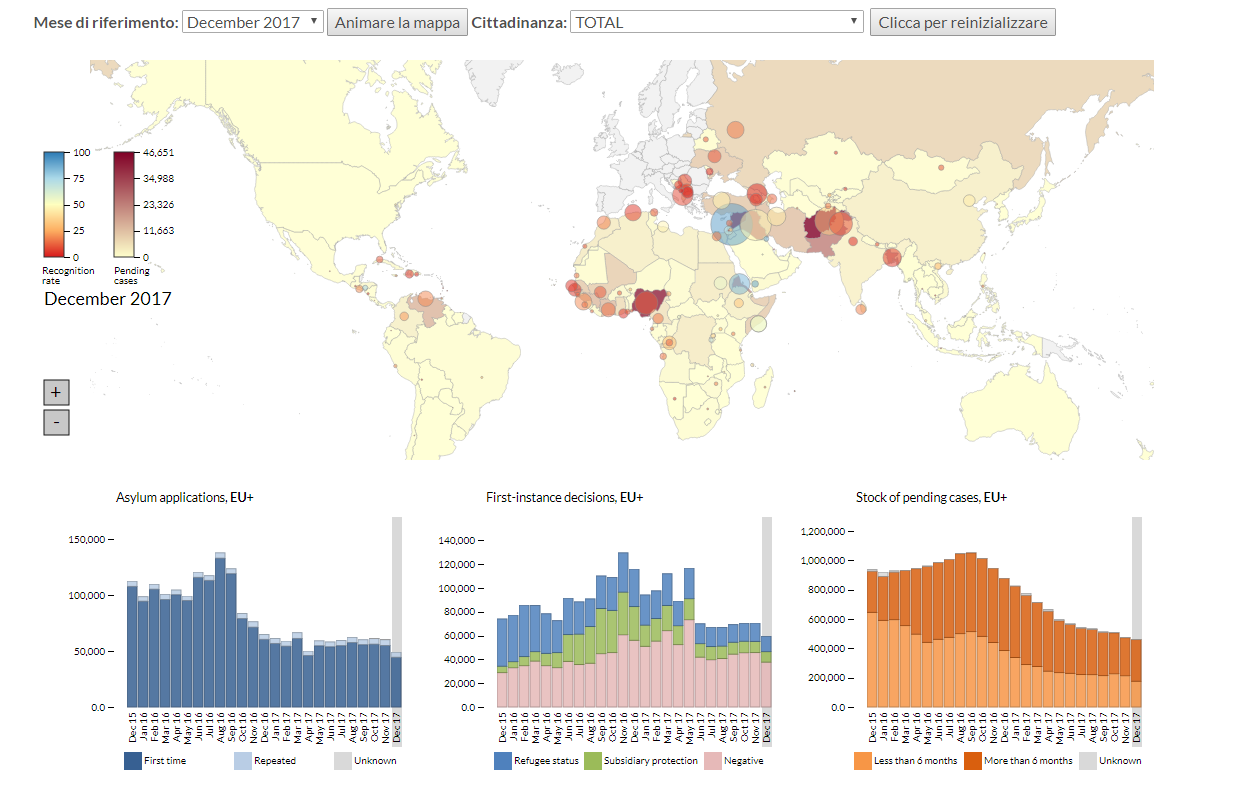Click the green Subsidiary protection legend swatch

593,761
